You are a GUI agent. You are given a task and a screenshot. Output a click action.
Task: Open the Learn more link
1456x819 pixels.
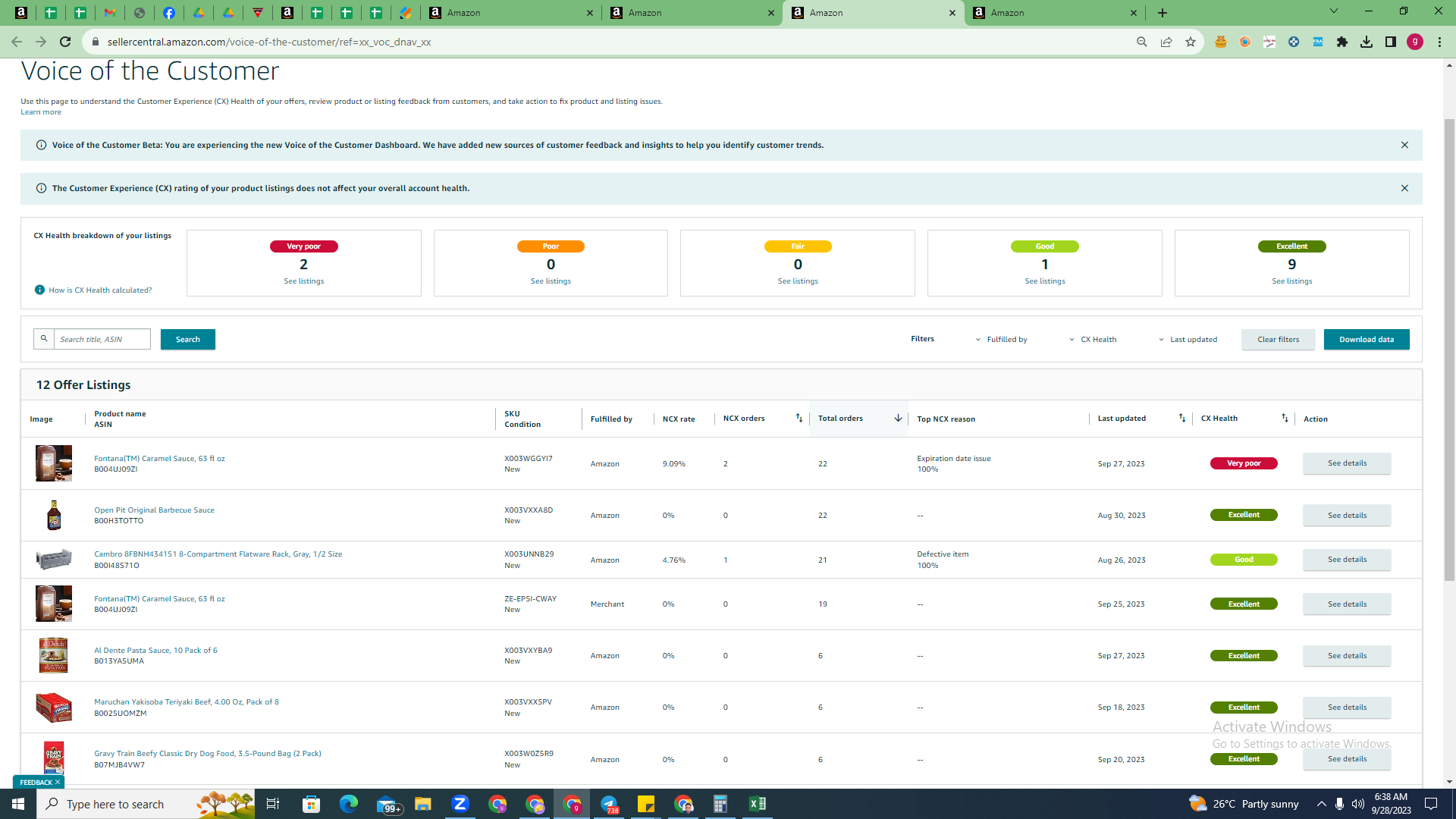[41, 112]
